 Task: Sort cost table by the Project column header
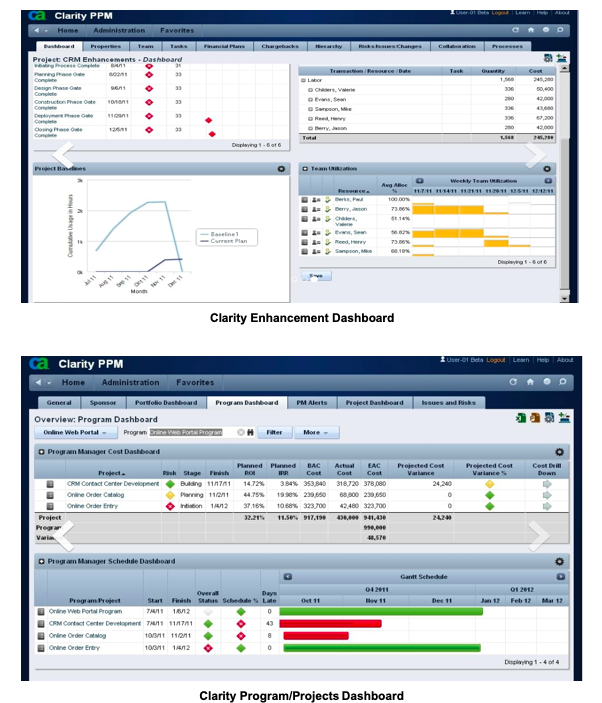[x=112, y=473]
